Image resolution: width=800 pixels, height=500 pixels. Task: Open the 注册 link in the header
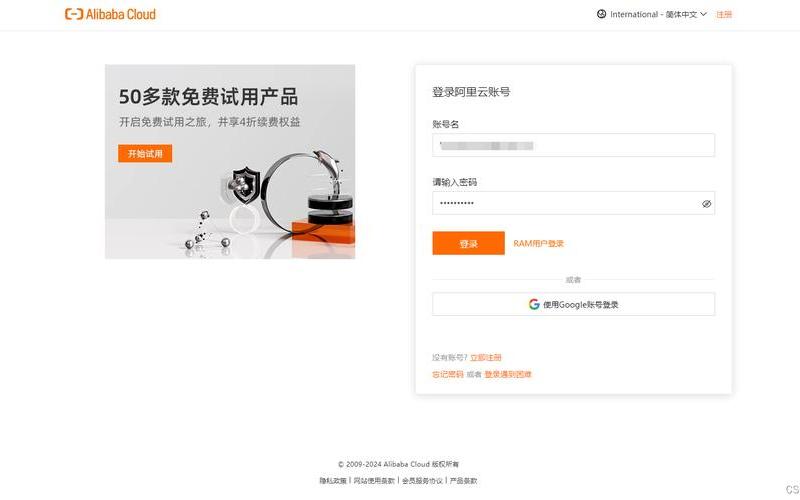point(724,14)
